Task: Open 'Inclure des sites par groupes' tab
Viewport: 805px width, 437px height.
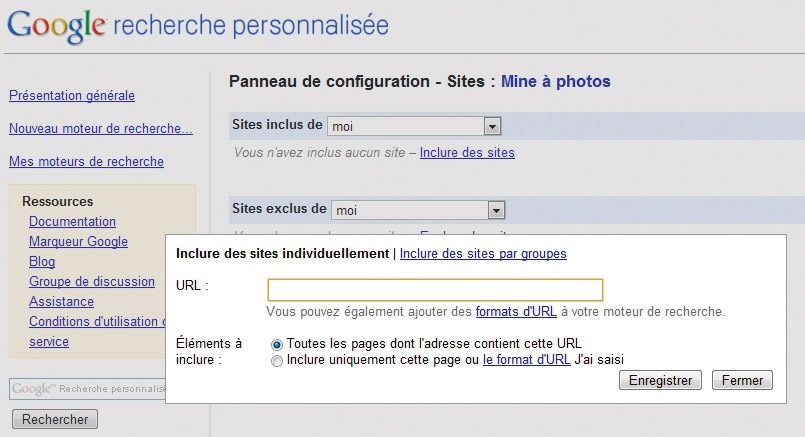Action: coord(483,254)
